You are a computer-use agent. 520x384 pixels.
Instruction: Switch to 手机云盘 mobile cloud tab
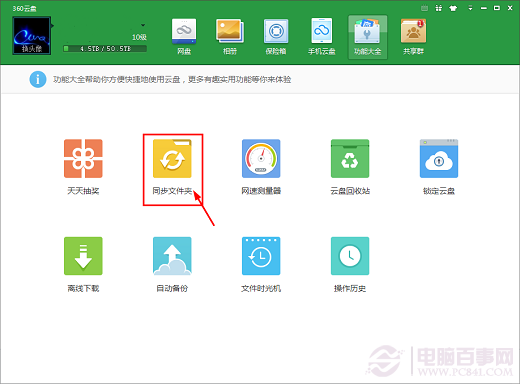(322, 37)
